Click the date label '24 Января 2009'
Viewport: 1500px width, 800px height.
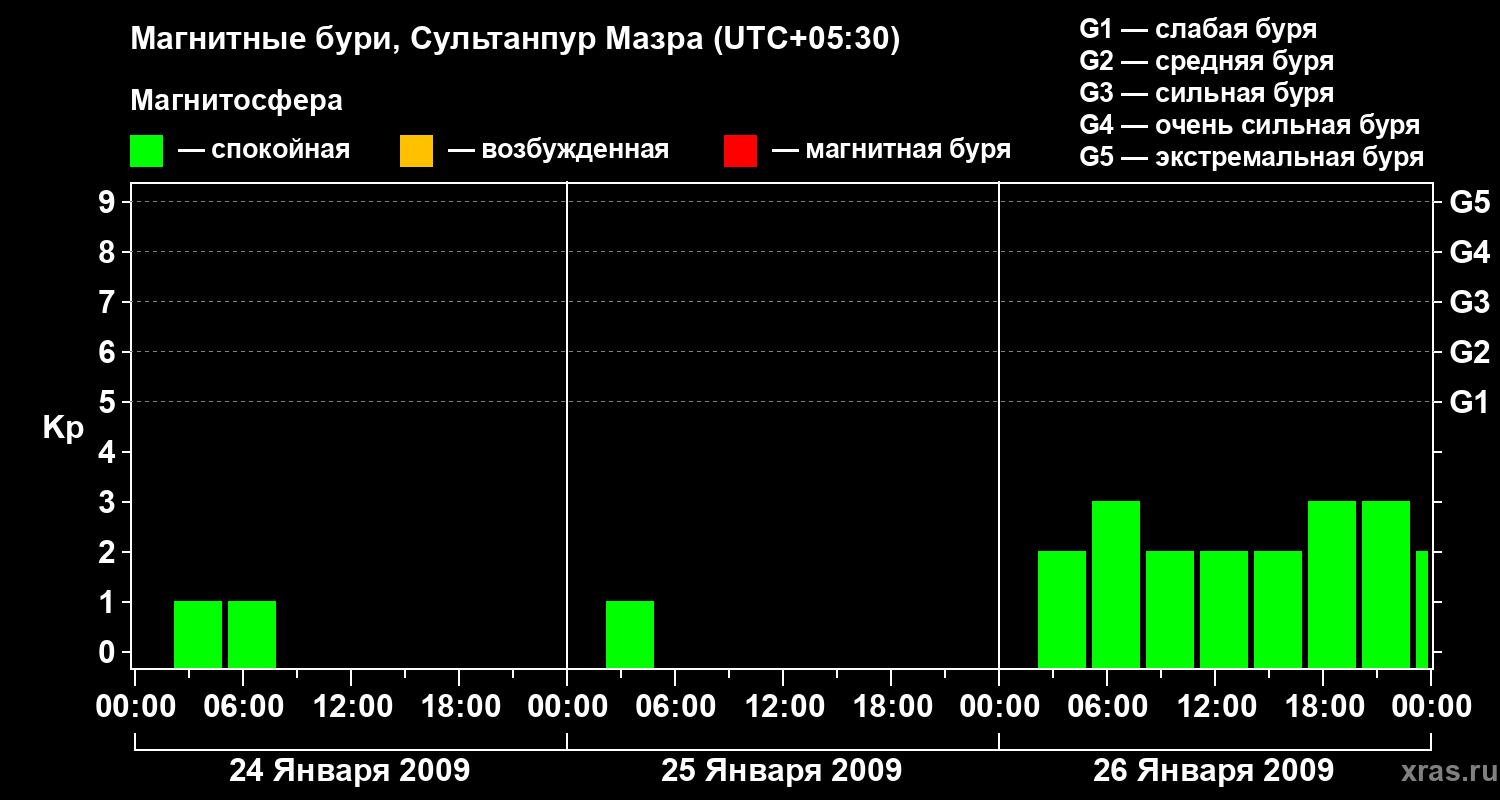pyautogui.click(x=349, y=770)
